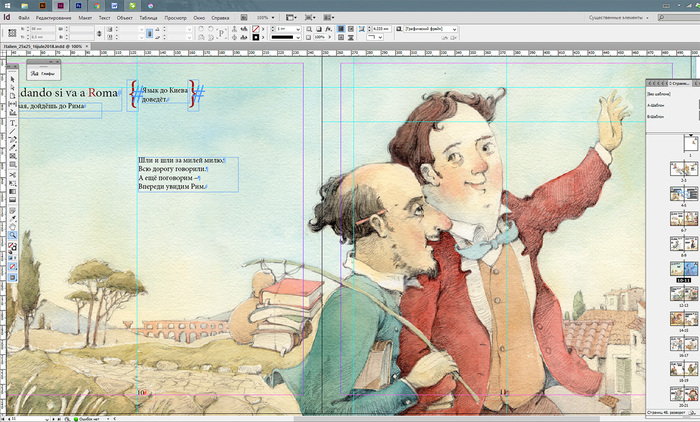Viewport: 700px width, 422px height.
Task: Open the Таблица menu
Action: click(148, 18)
